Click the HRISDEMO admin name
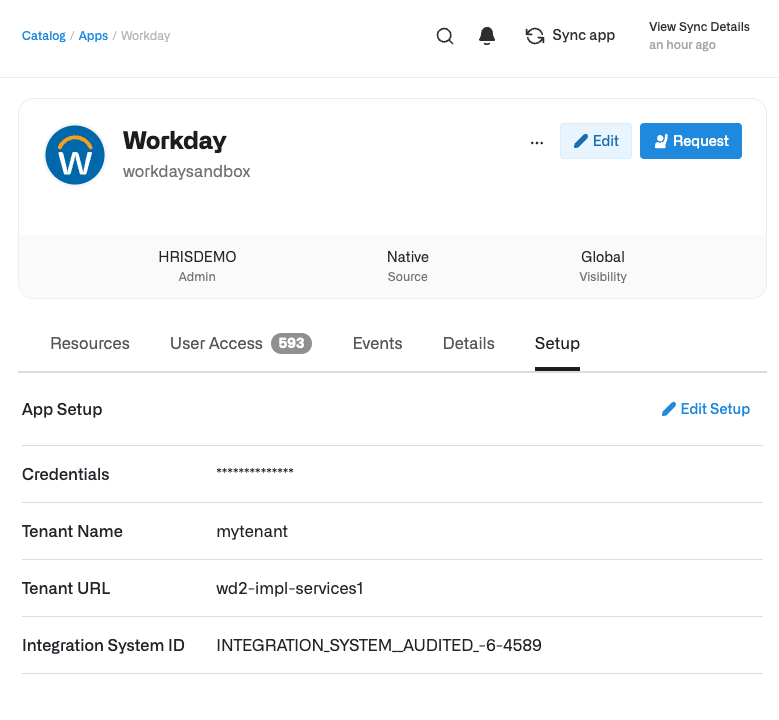 coord(197,257)
